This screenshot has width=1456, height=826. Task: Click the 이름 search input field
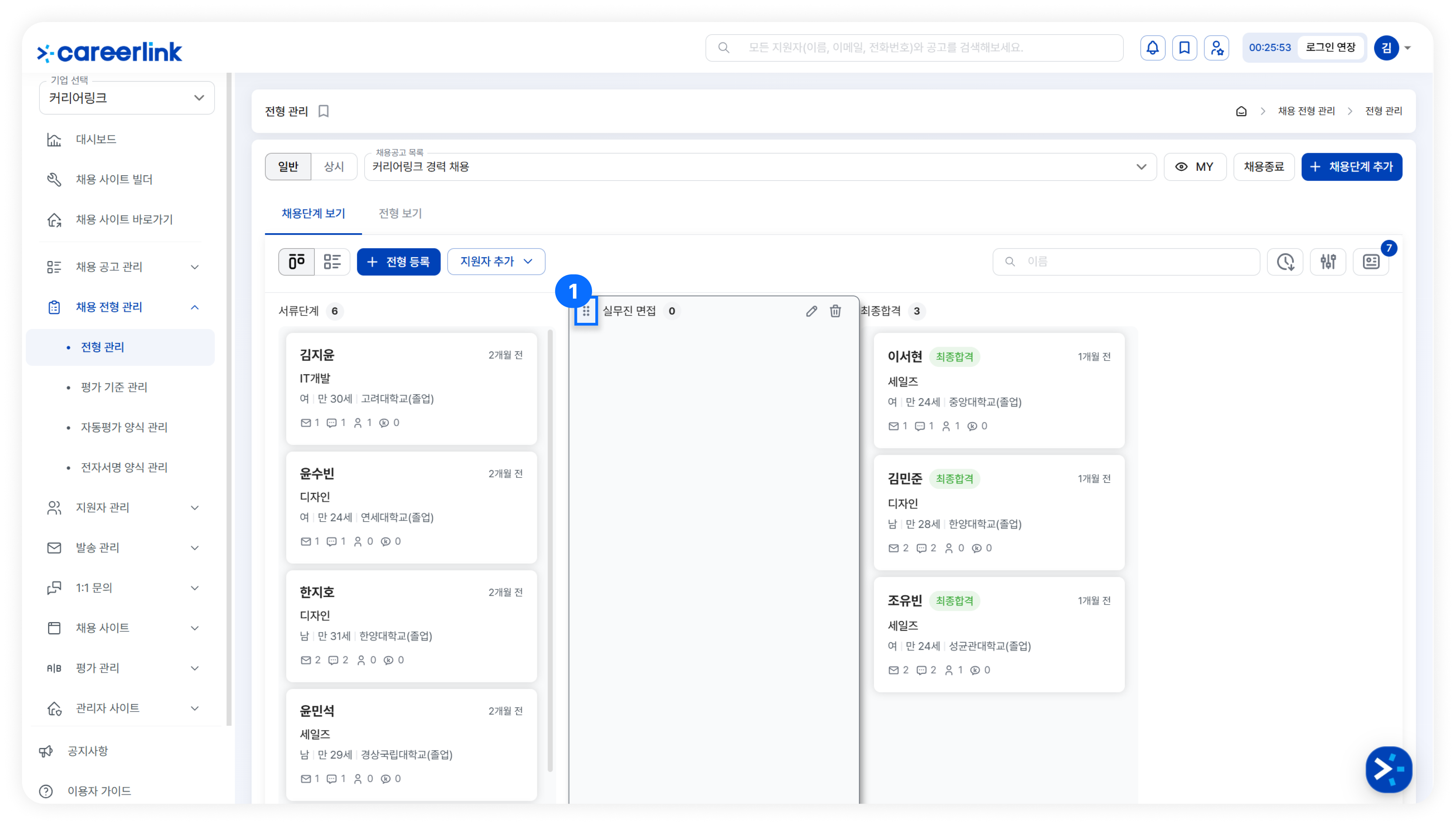tap(1126, 261)
